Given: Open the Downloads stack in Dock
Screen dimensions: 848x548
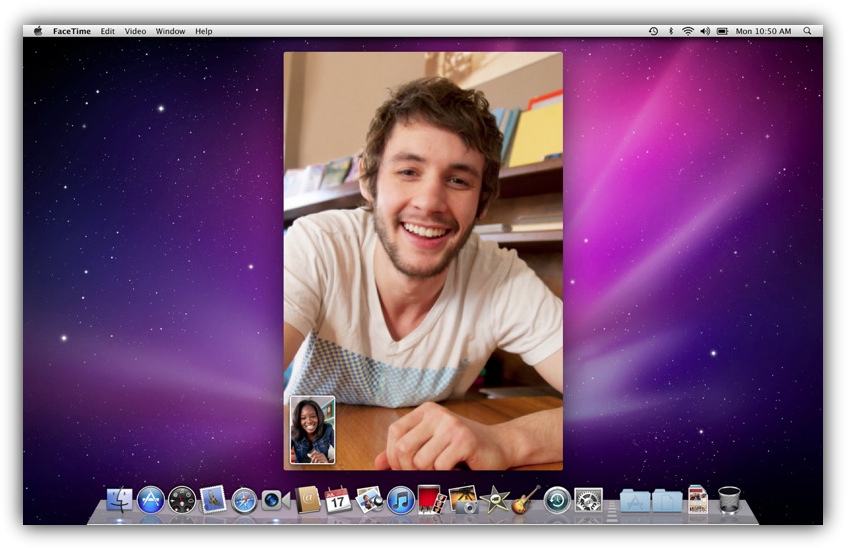Looking at the screenshot, I should tap(698, 499).
